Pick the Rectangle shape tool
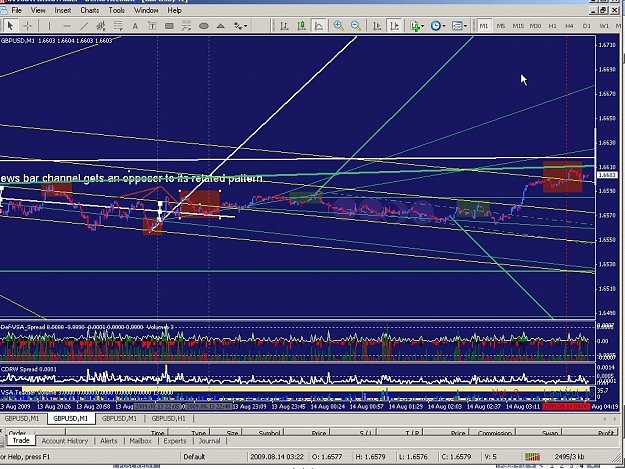The height and width of the screenshot is (469, 625). [169, 26]
